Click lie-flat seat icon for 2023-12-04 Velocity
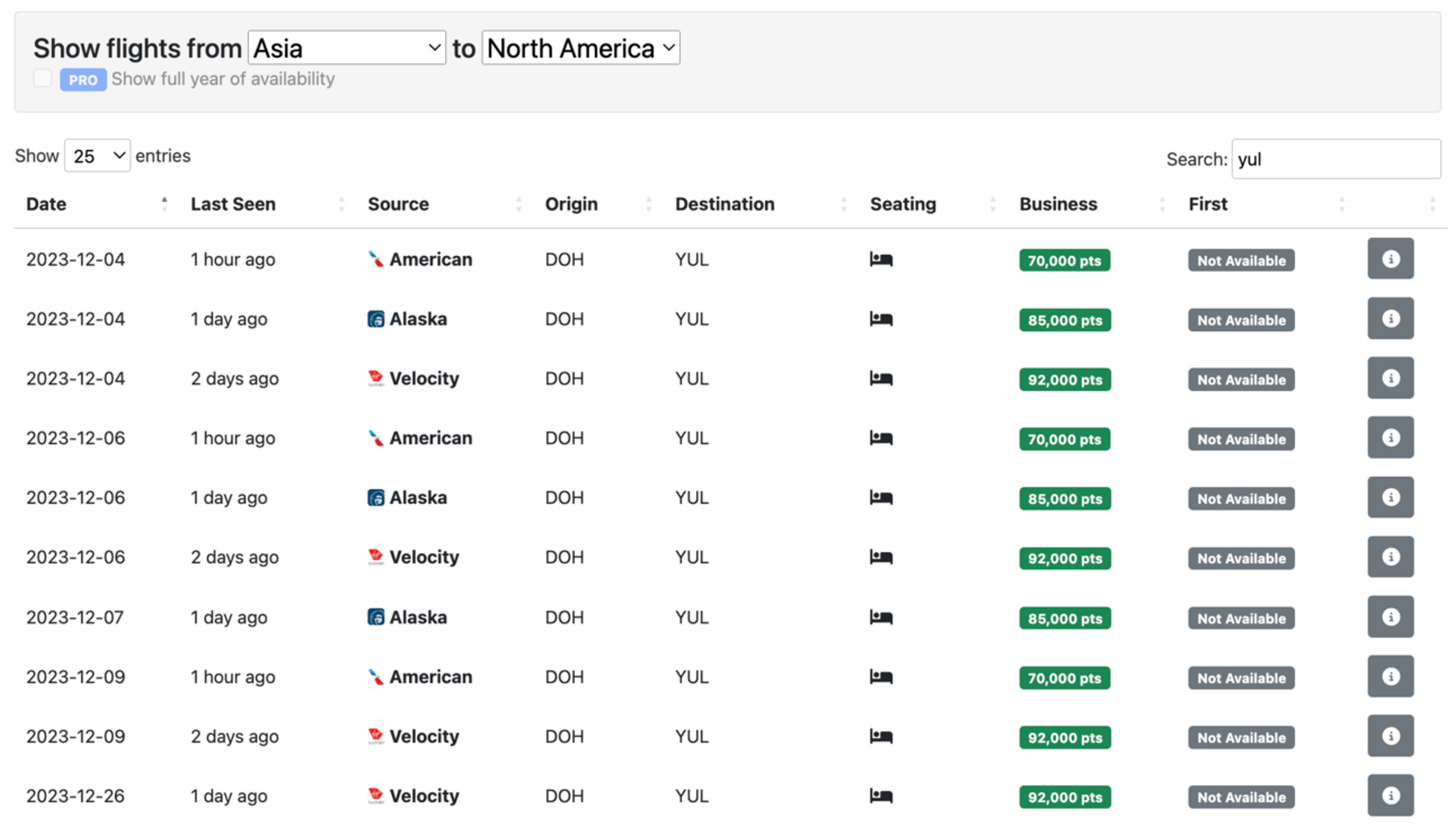Screen dimensions: 1456x828 [x=881, y=379]
